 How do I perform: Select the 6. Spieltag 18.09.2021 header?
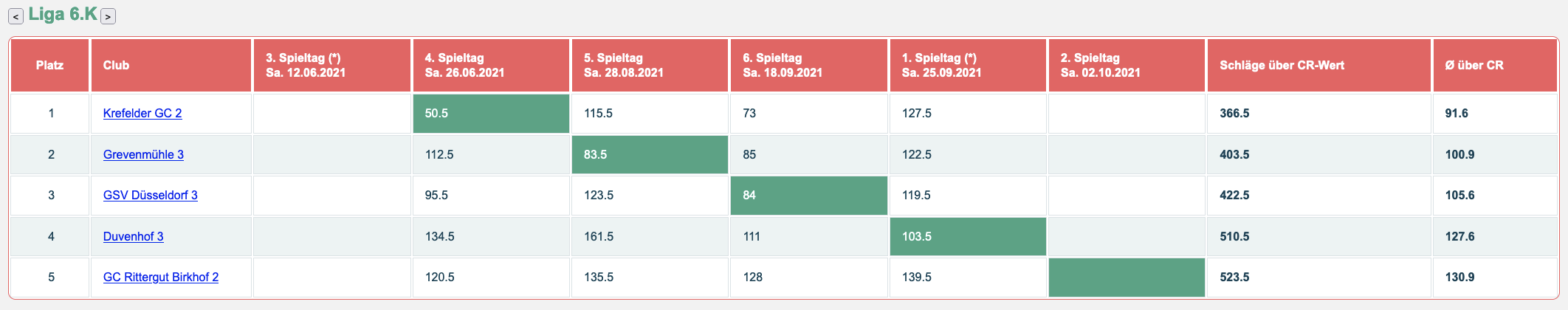[783, 65]
